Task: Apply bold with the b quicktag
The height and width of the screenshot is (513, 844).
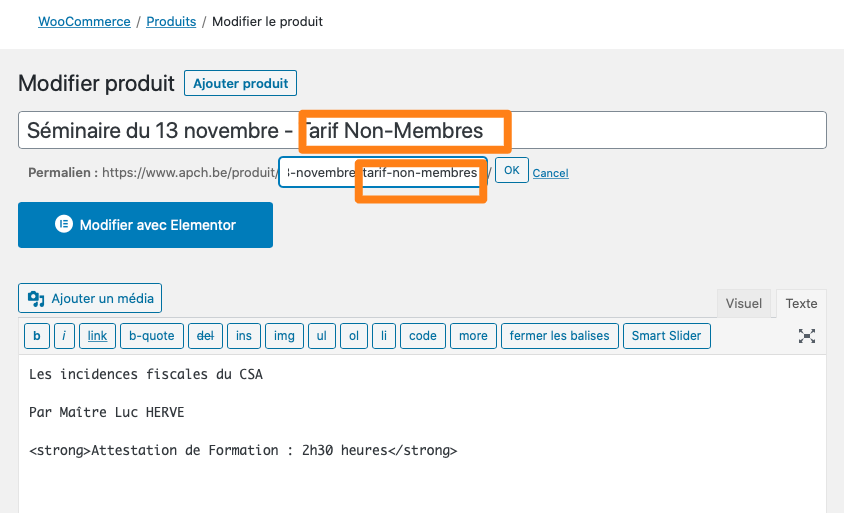Action: (x=37, y=336)
